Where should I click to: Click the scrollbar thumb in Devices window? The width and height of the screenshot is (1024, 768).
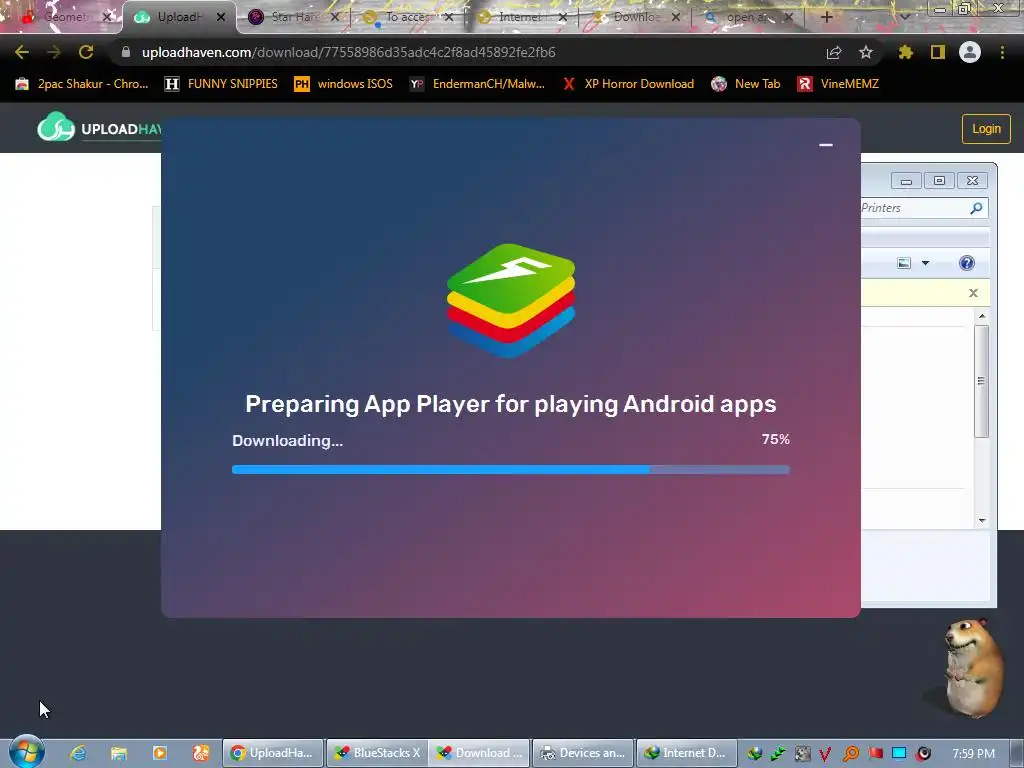pyautogui.click(x=981, y=381)
